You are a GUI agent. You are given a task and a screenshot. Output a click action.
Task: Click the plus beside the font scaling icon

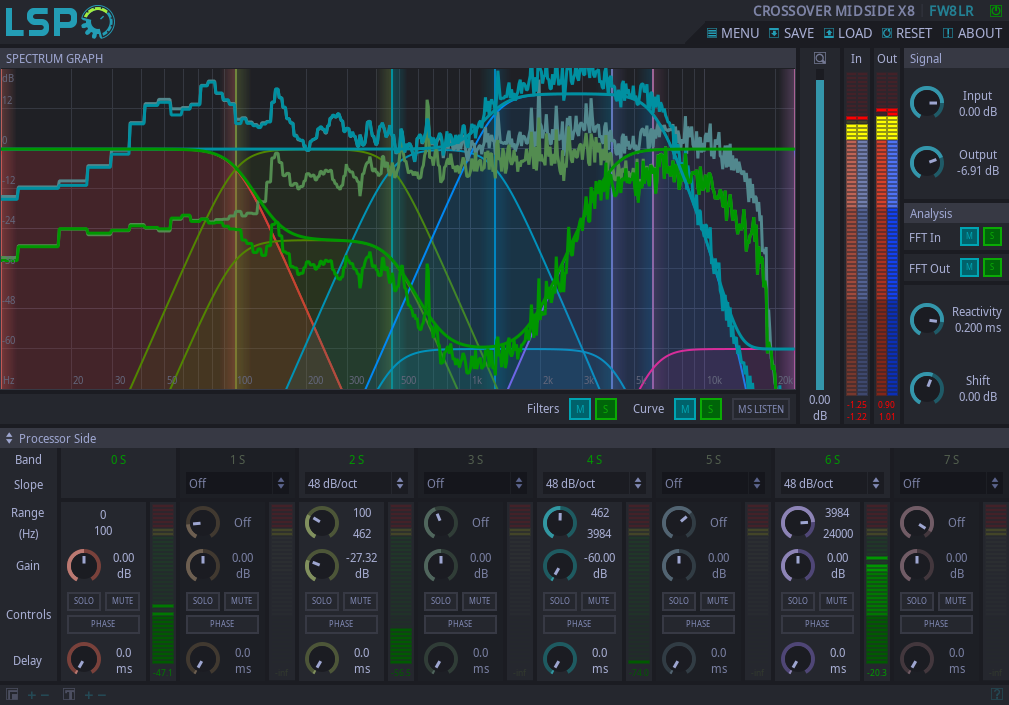point(89,695)
